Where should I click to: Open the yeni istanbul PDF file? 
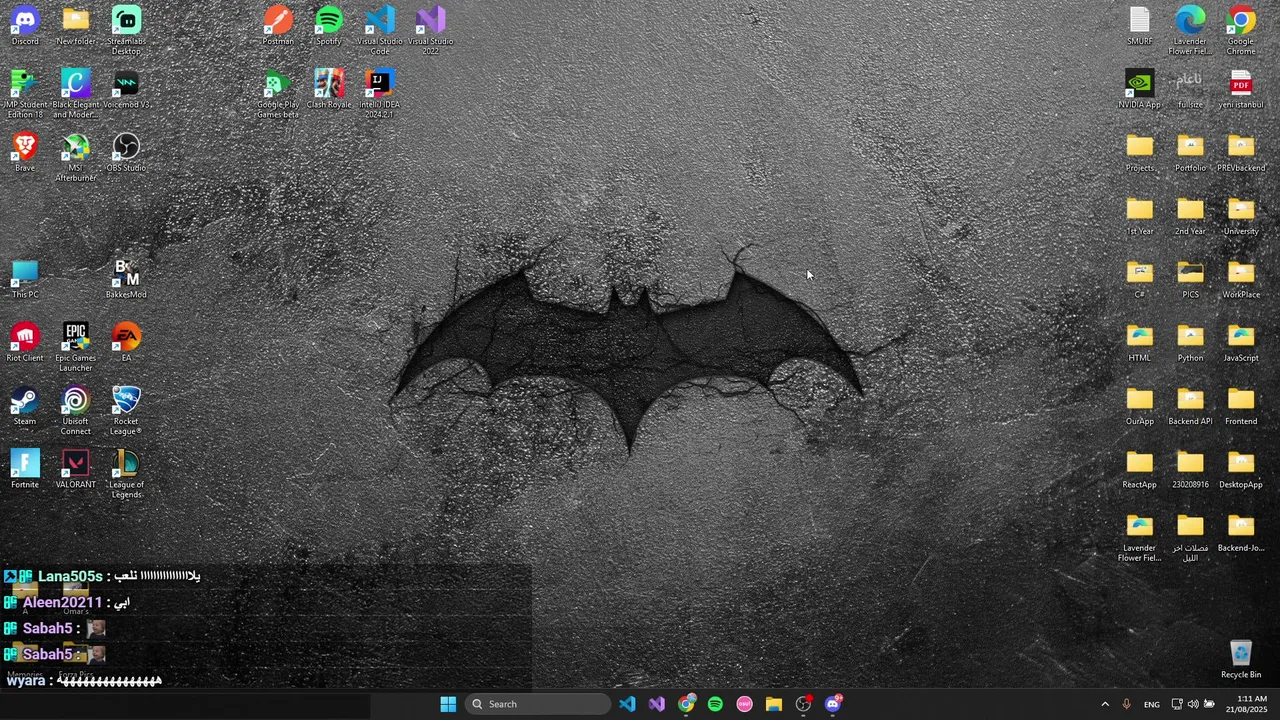(1241, 89)
